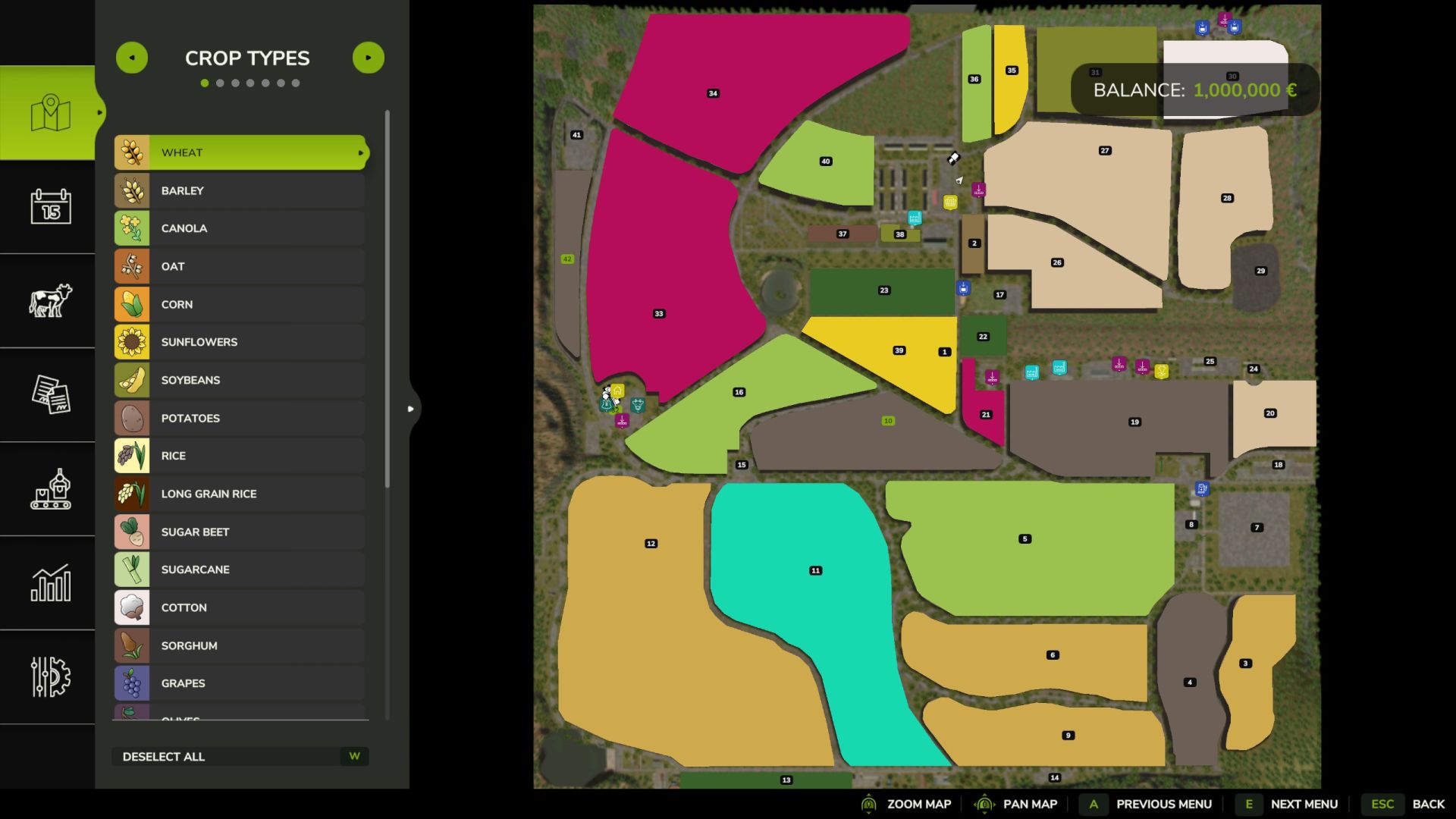
Task: Open the calendar page in sidebar
Action: 50,206
